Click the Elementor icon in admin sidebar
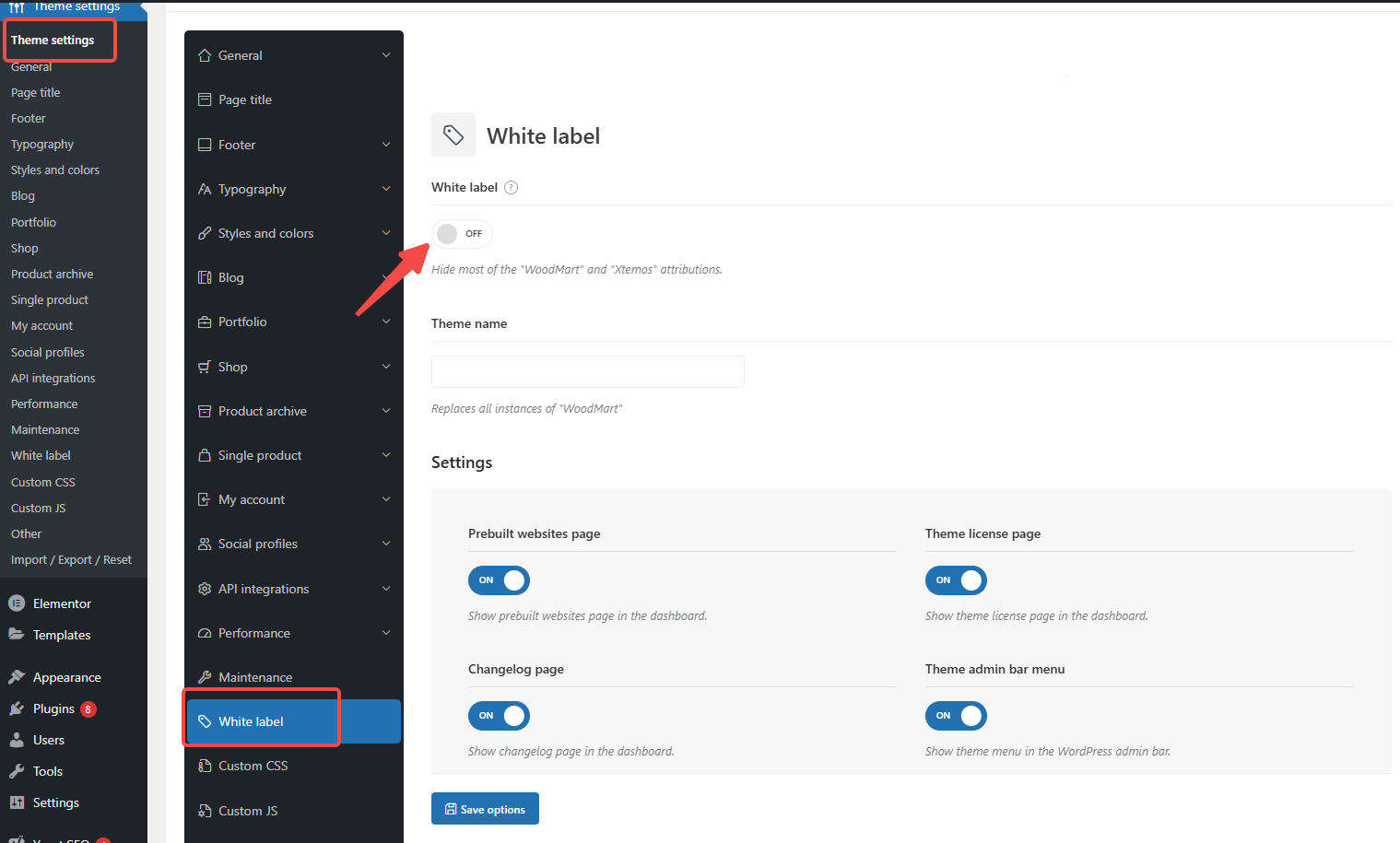Image resolution: width=1400 pixels, height=843 pixels. coord(17,603)
